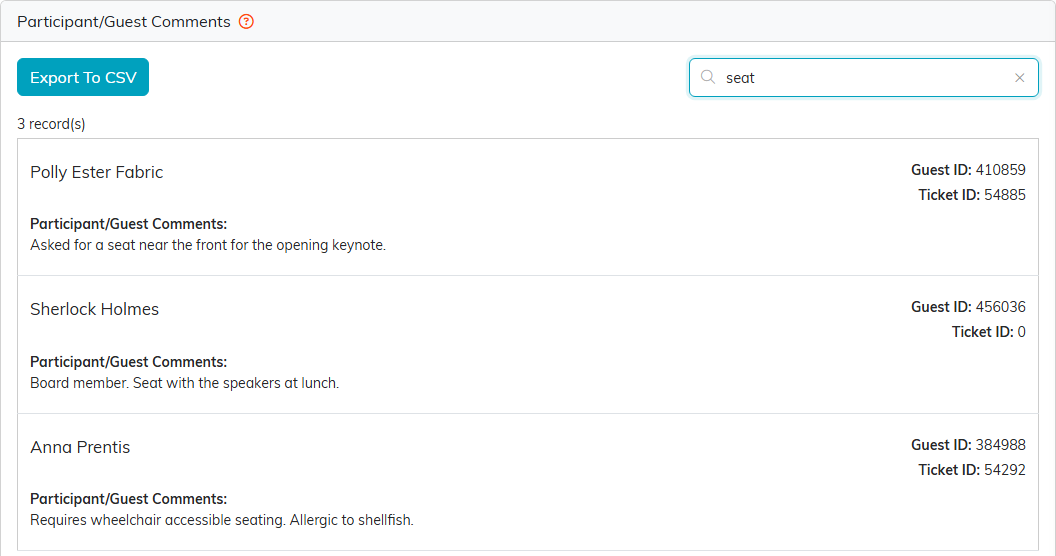The height and width of the screenshot is (556, 1056).
Task: Select Ticket ID 54292
Action: [972, 470]
